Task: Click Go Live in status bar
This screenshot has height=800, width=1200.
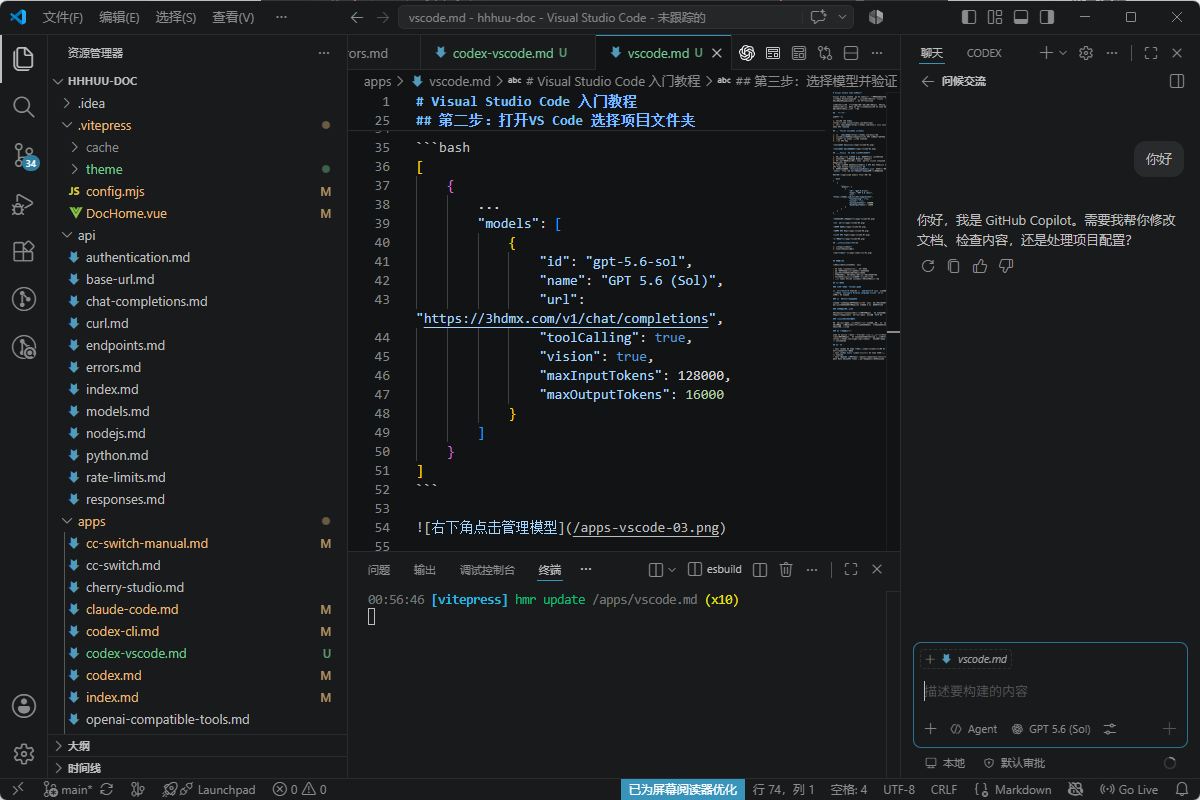Action: 1129,789
